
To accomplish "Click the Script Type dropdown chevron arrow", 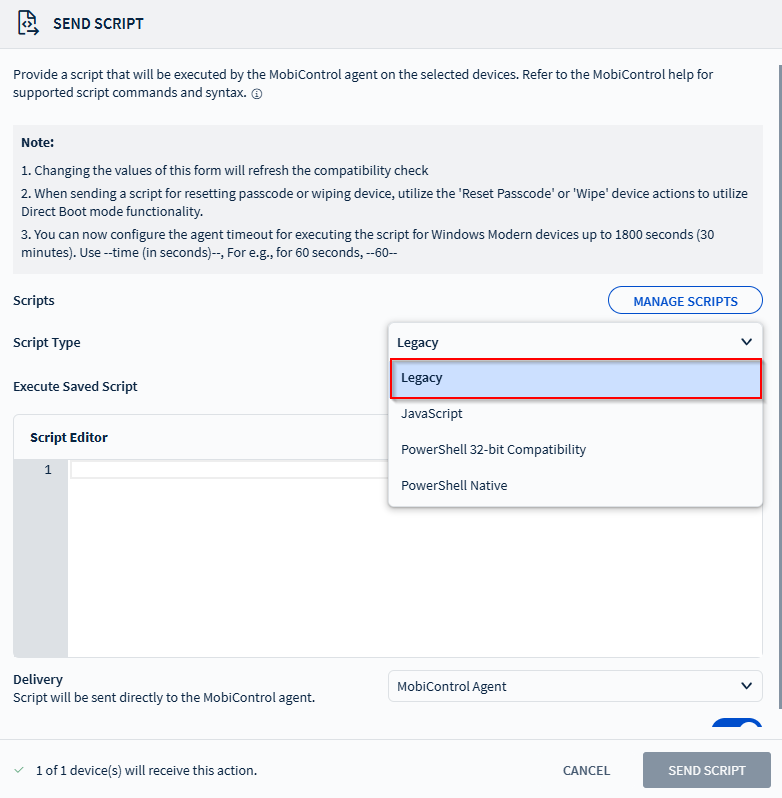I will point(746,342).
